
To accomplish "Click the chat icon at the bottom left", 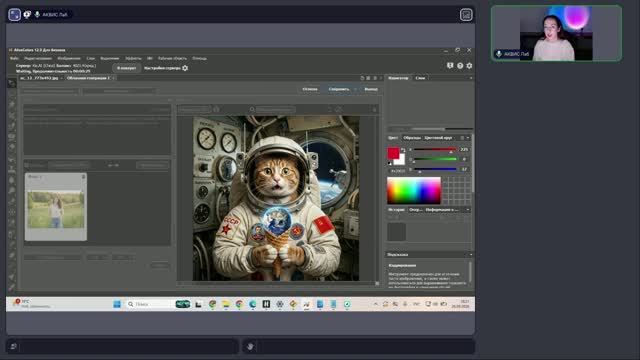I will click(13, 347).
